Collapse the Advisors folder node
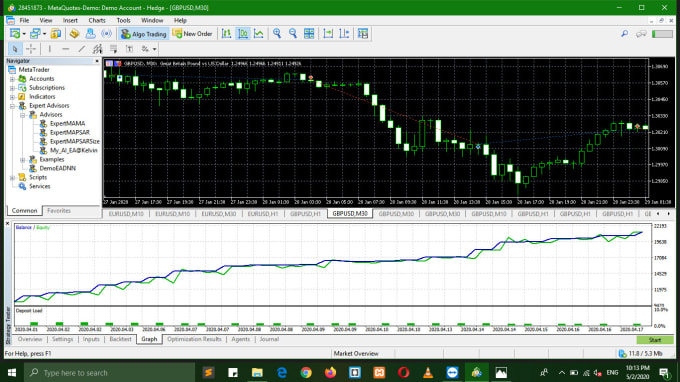This screenshot has width=680, height=382. pyautogui.click(x=23, y=115)
